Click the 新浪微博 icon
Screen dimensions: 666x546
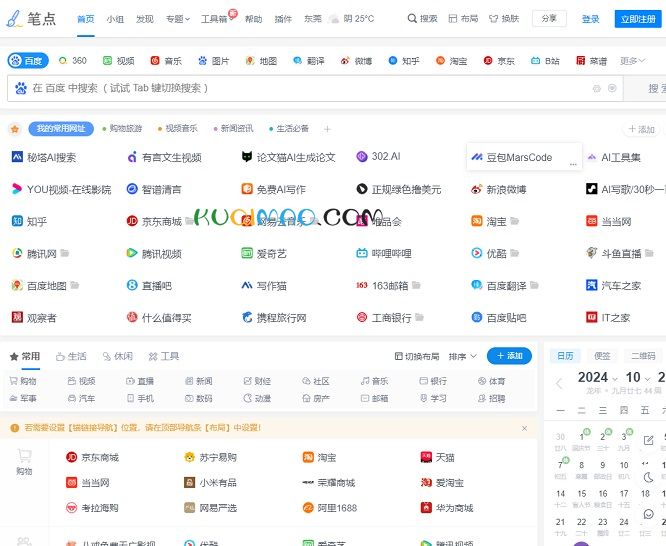477,190
